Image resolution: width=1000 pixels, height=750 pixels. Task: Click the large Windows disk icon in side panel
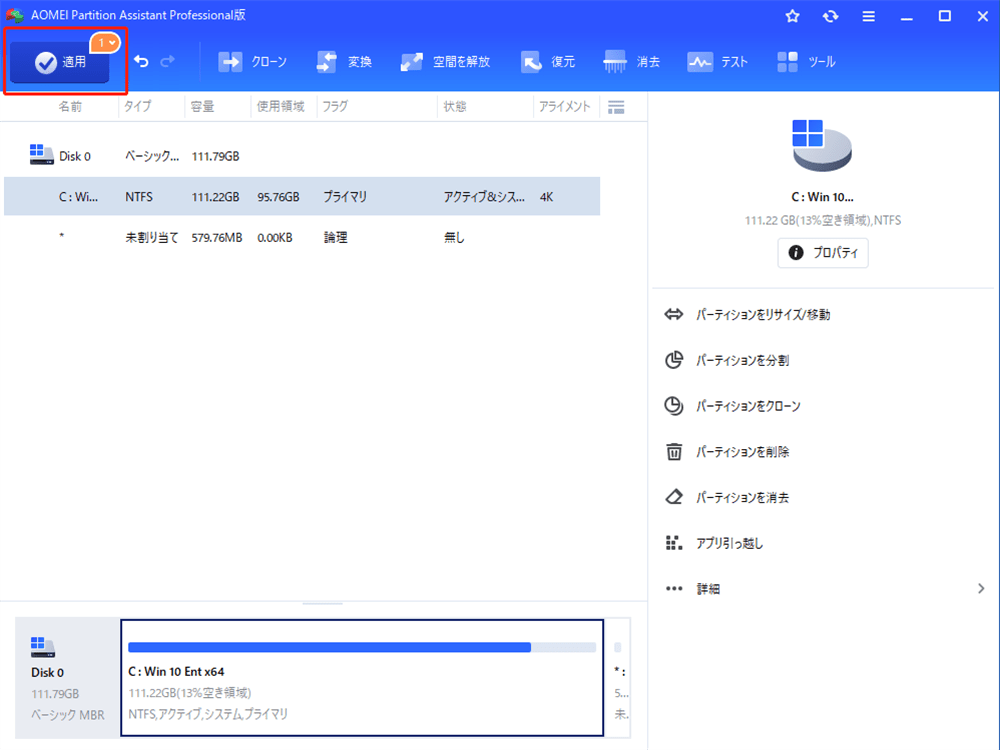click(x=821, y=145)
